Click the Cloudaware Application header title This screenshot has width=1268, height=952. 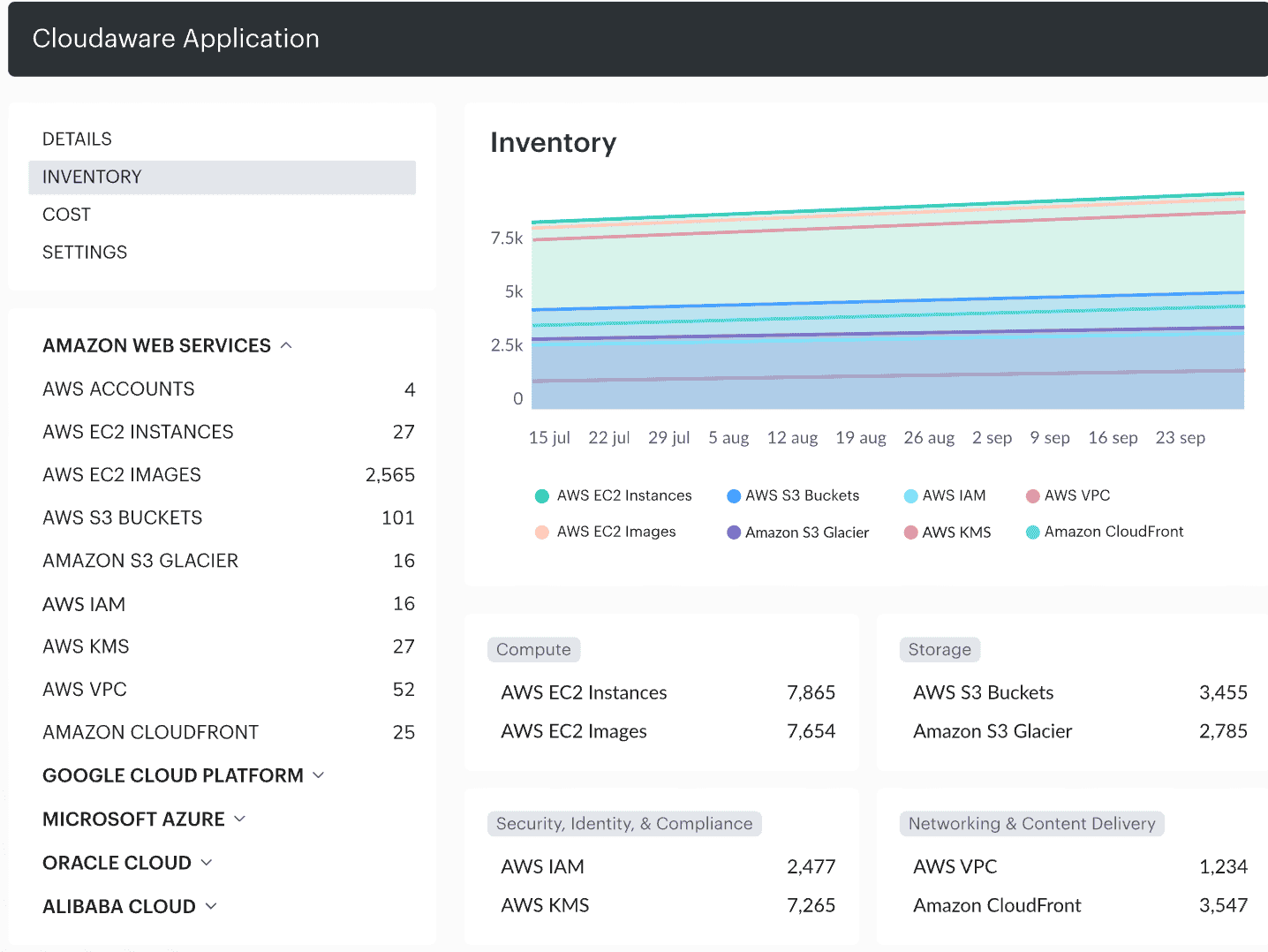tap(176, 39)
